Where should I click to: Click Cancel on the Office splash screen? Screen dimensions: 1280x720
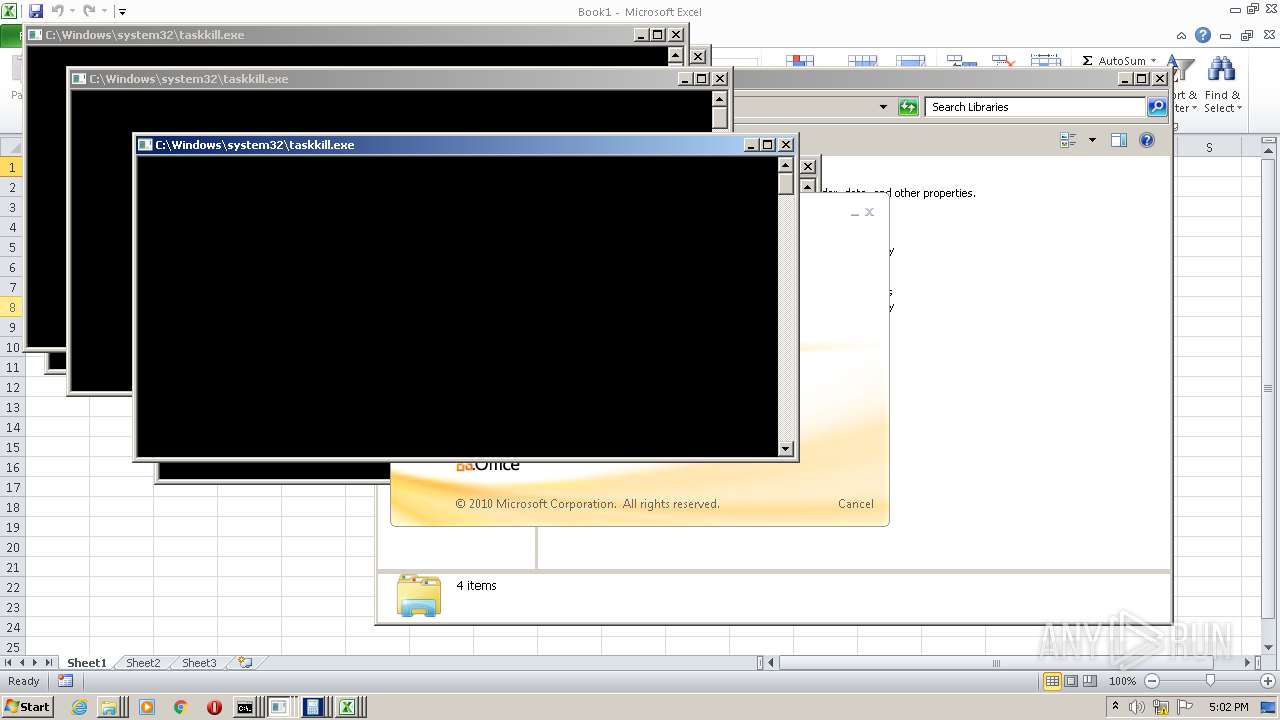[856, 504]
